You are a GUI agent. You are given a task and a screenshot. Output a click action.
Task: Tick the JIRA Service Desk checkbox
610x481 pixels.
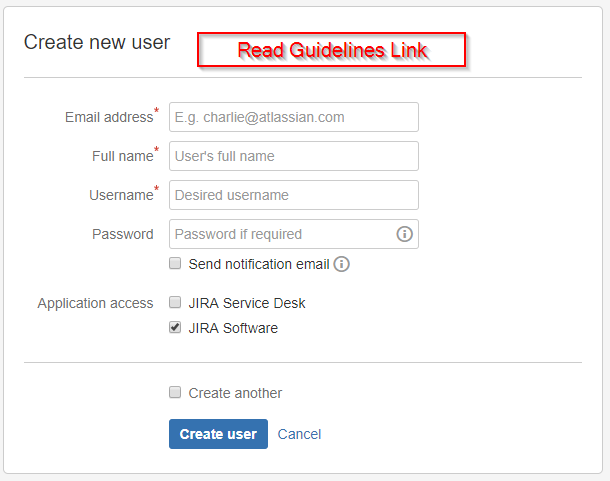pos(175,302)
